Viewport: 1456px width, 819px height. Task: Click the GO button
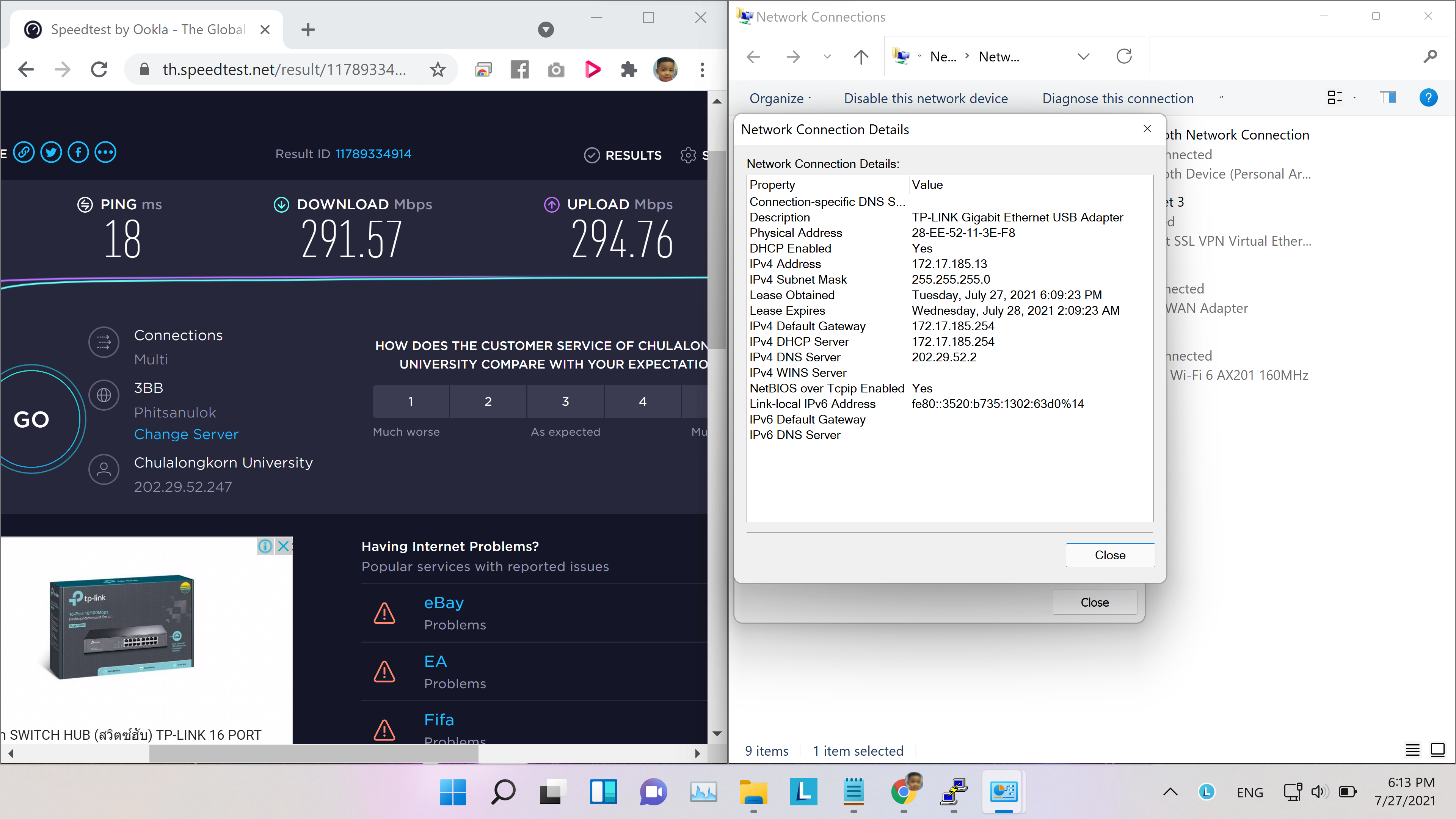(31, 419)
